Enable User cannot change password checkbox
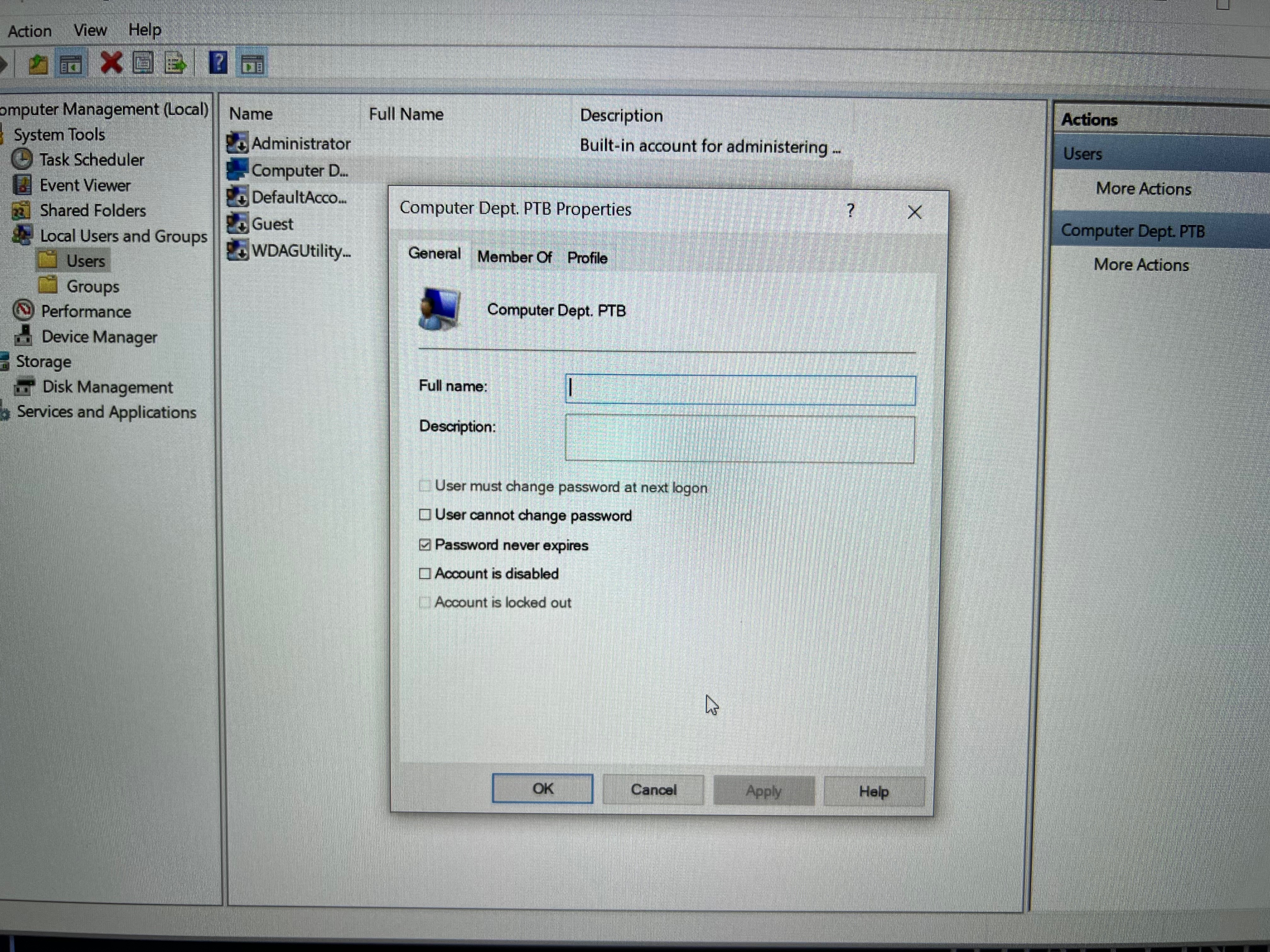The image size is (1270, 952). tap(425, 514)
